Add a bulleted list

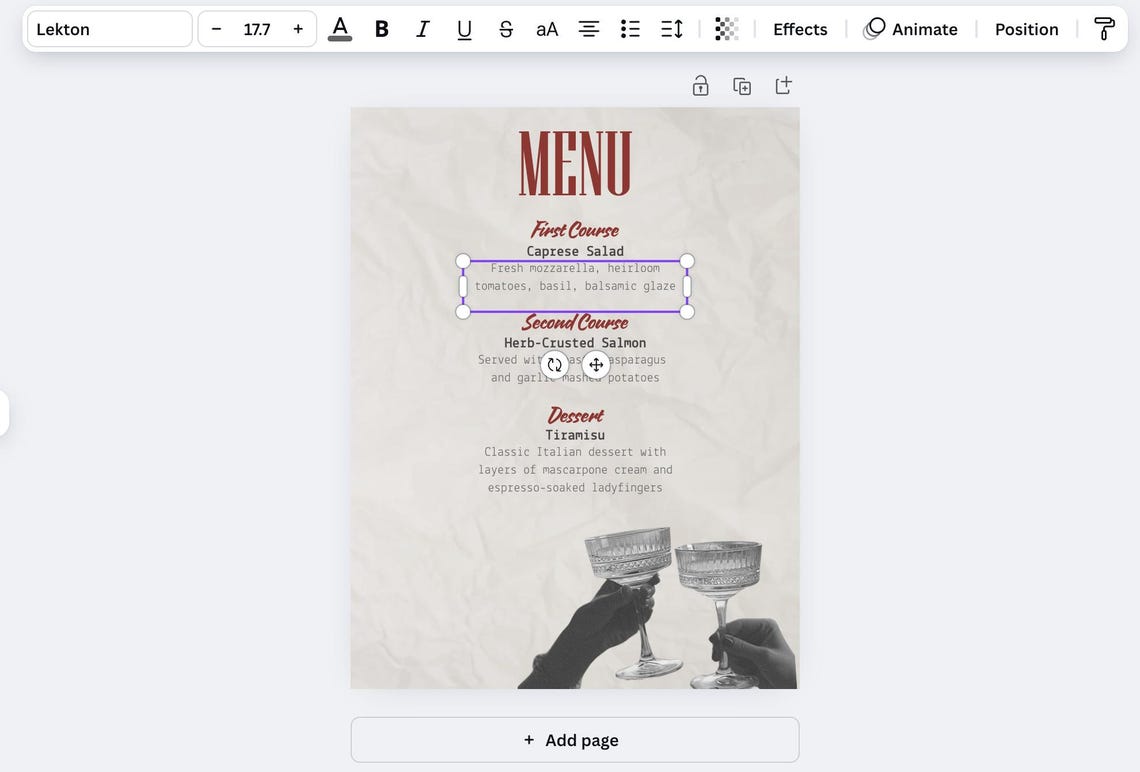point(629,28)
